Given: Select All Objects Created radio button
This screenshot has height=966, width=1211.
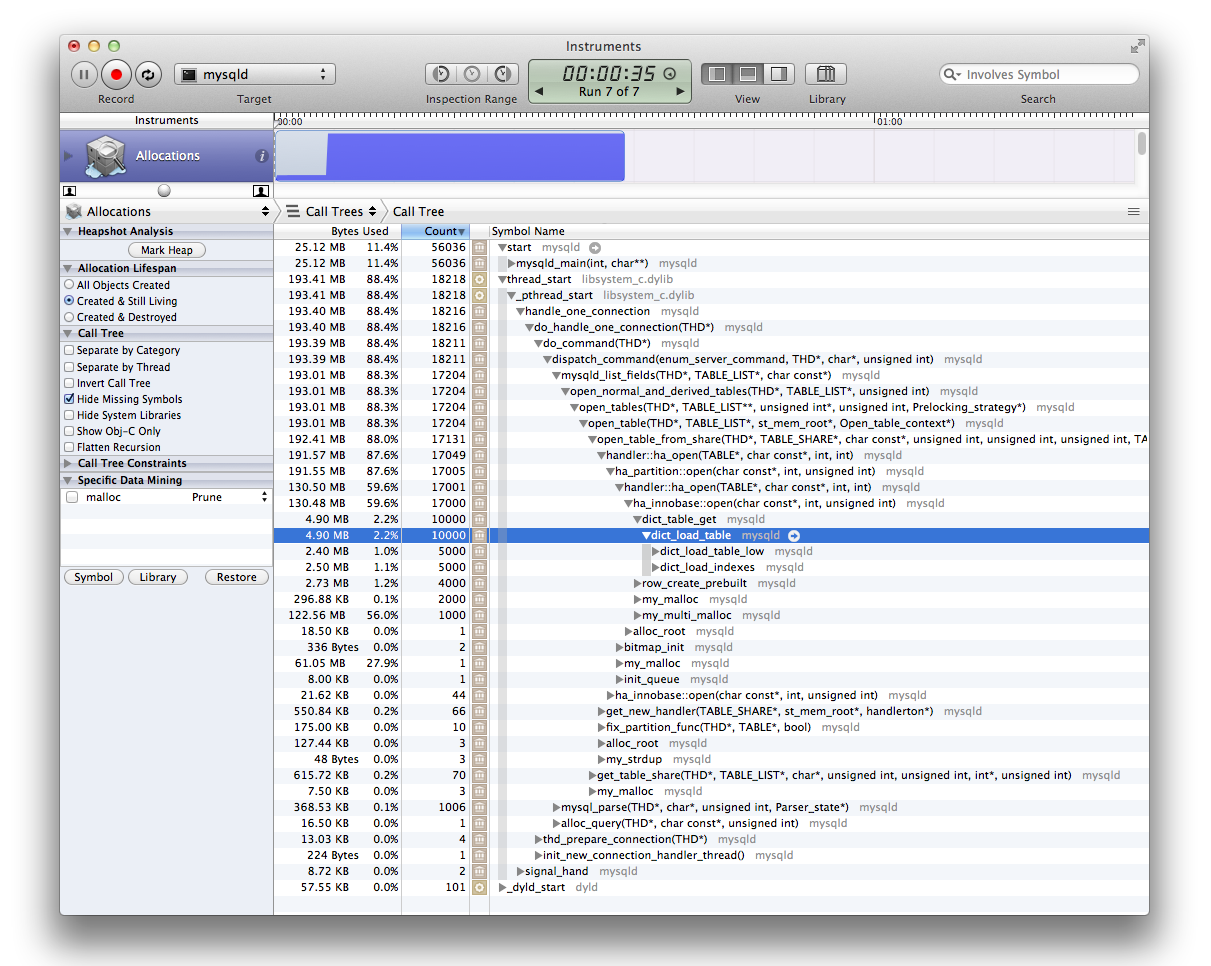Looking at the screenshot, I should pyautogui.click(x=69, y=285).
